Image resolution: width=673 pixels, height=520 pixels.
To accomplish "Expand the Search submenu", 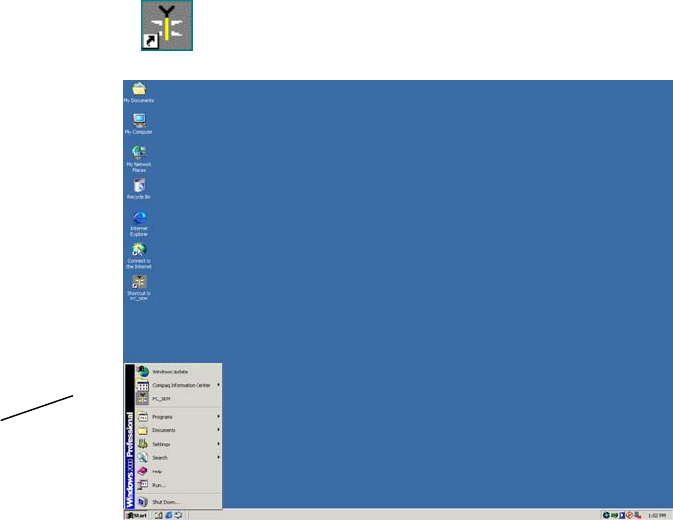I will 179,457.
